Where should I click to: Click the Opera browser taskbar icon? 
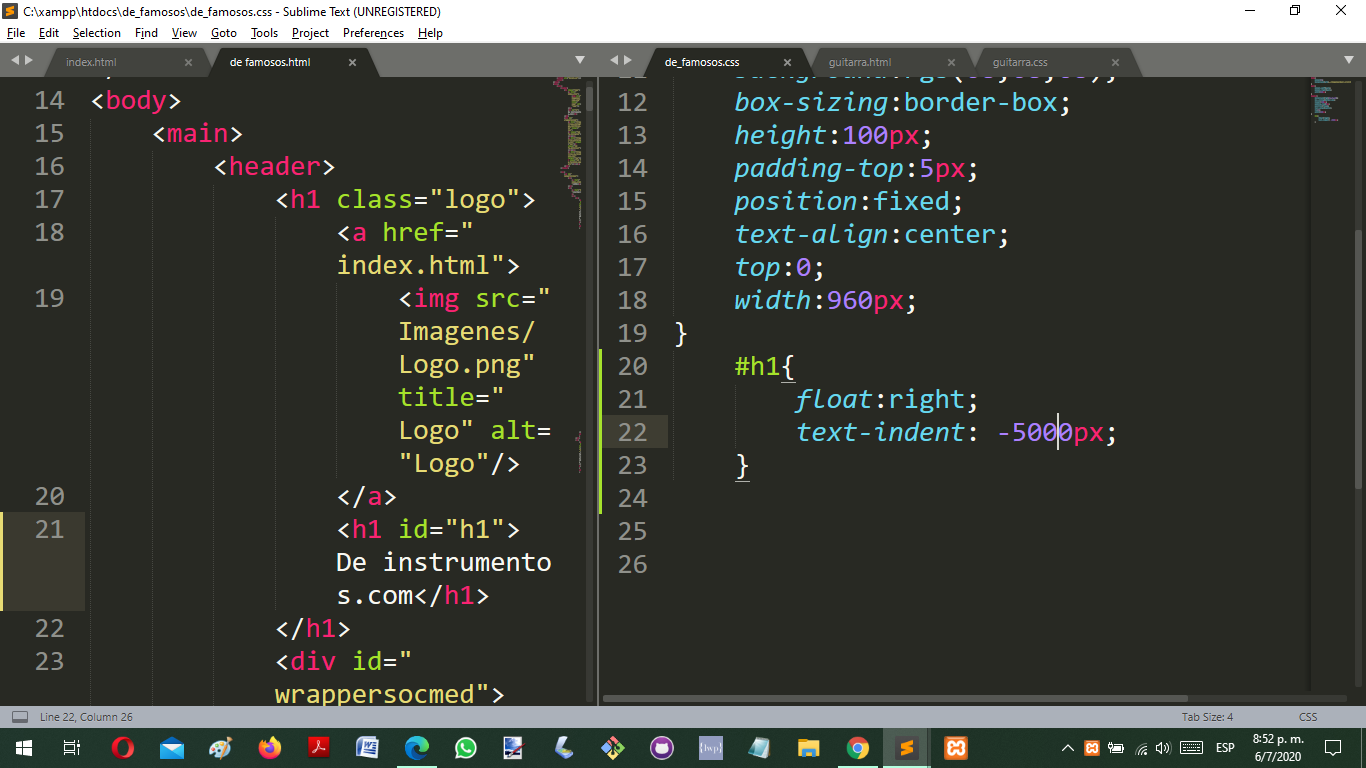[x=123, y=747]
